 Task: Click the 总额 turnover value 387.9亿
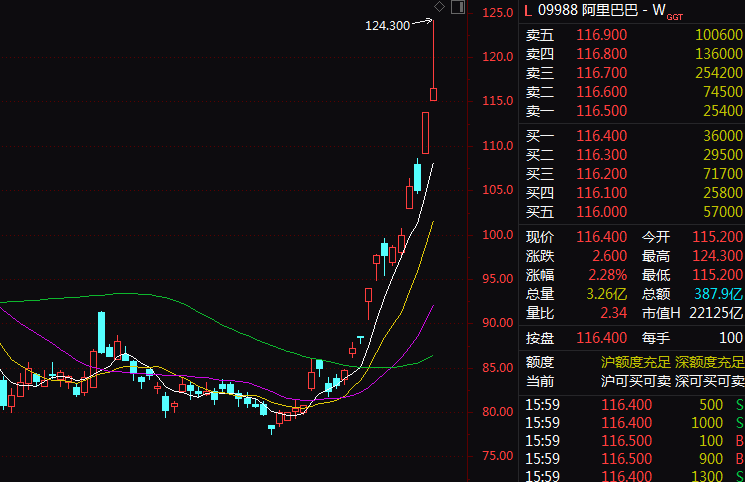tap(720, 294)
